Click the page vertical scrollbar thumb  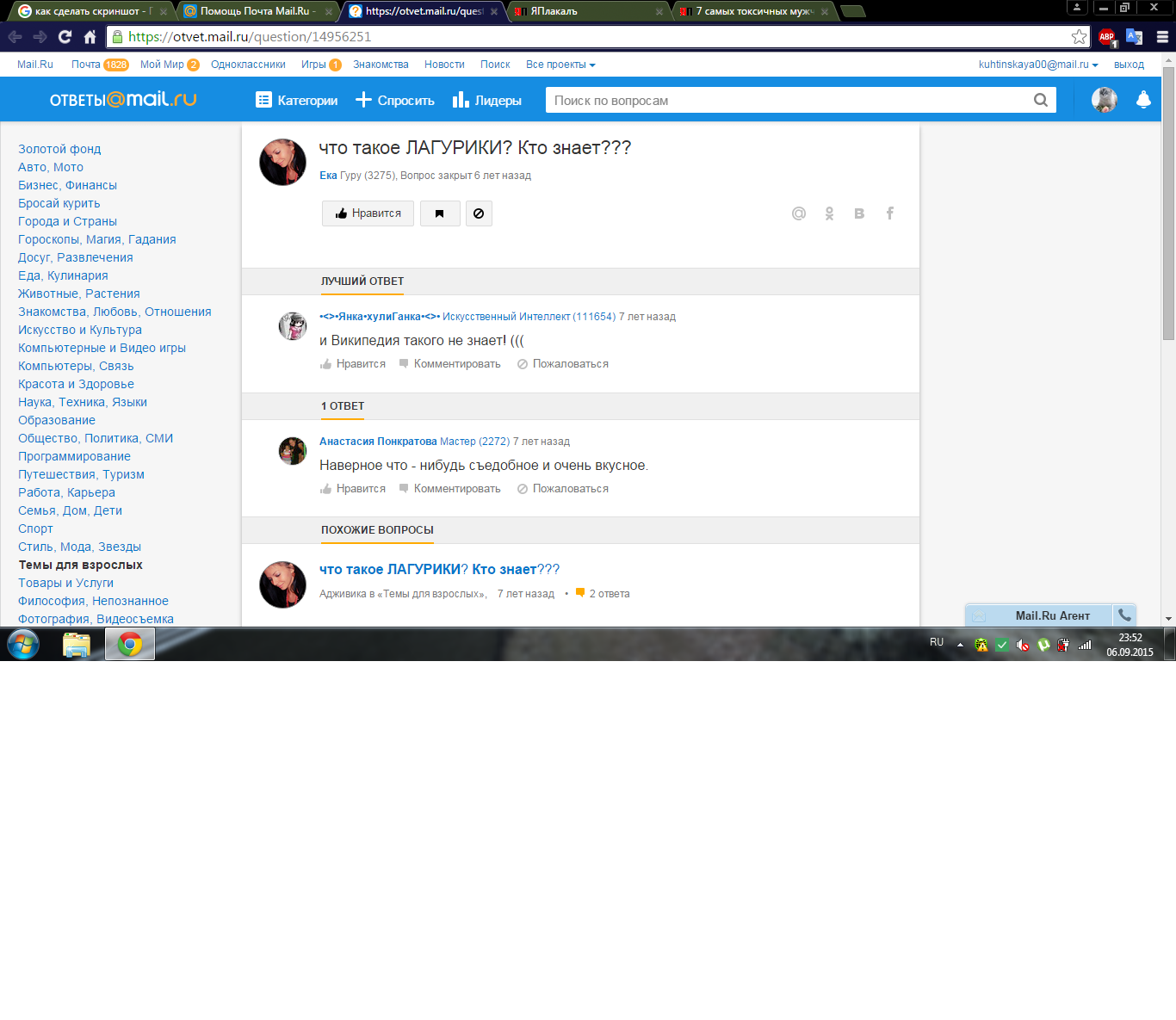click(x=1168, y=202)
